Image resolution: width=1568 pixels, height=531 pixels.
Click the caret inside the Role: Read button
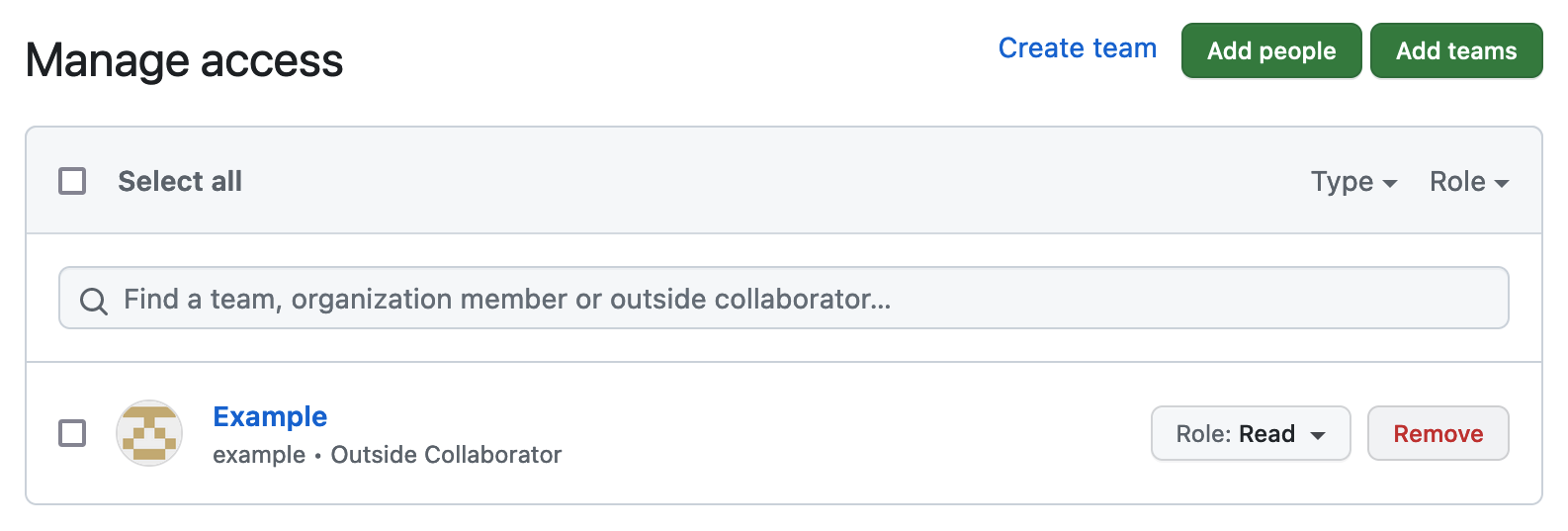(1318, 436)
